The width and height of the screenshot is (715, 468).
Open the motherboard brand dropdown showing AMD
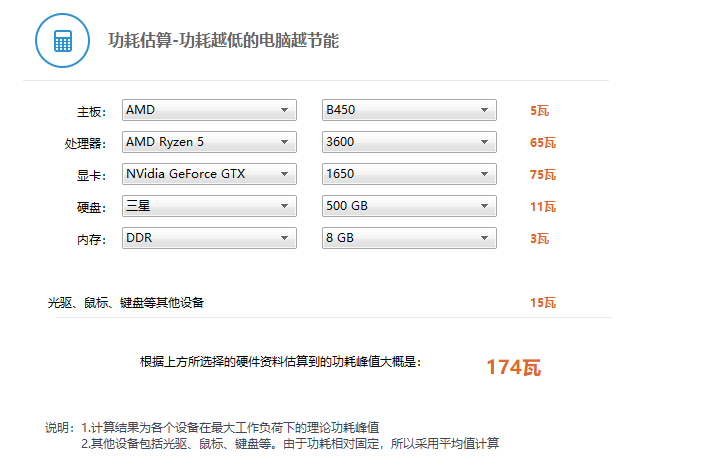(209, 110)
